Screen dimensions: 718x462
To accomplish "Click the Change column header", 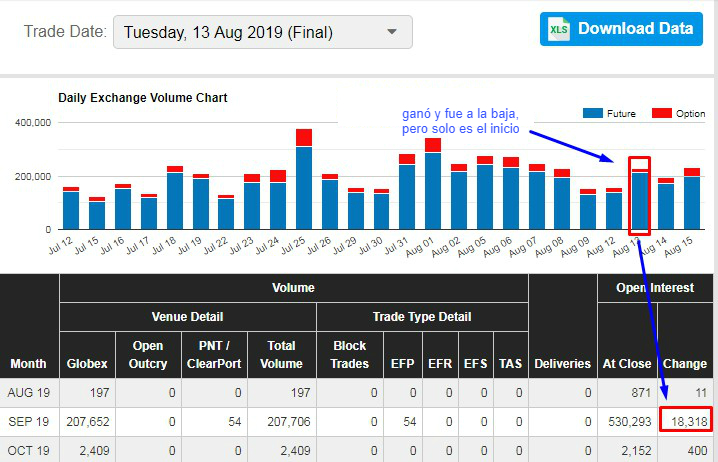I will tap(686, 363).
